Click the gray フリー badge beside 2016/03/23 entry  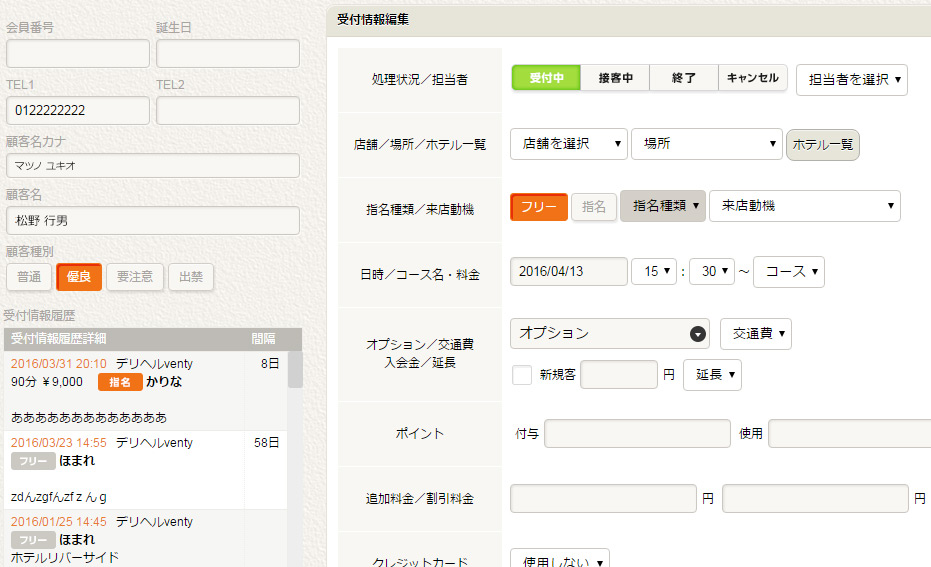tap(33, 461)
